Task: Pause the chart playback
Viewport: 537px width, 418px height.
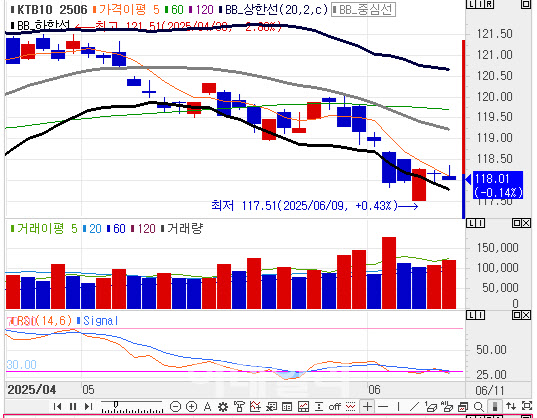Action: coord(73,407)
